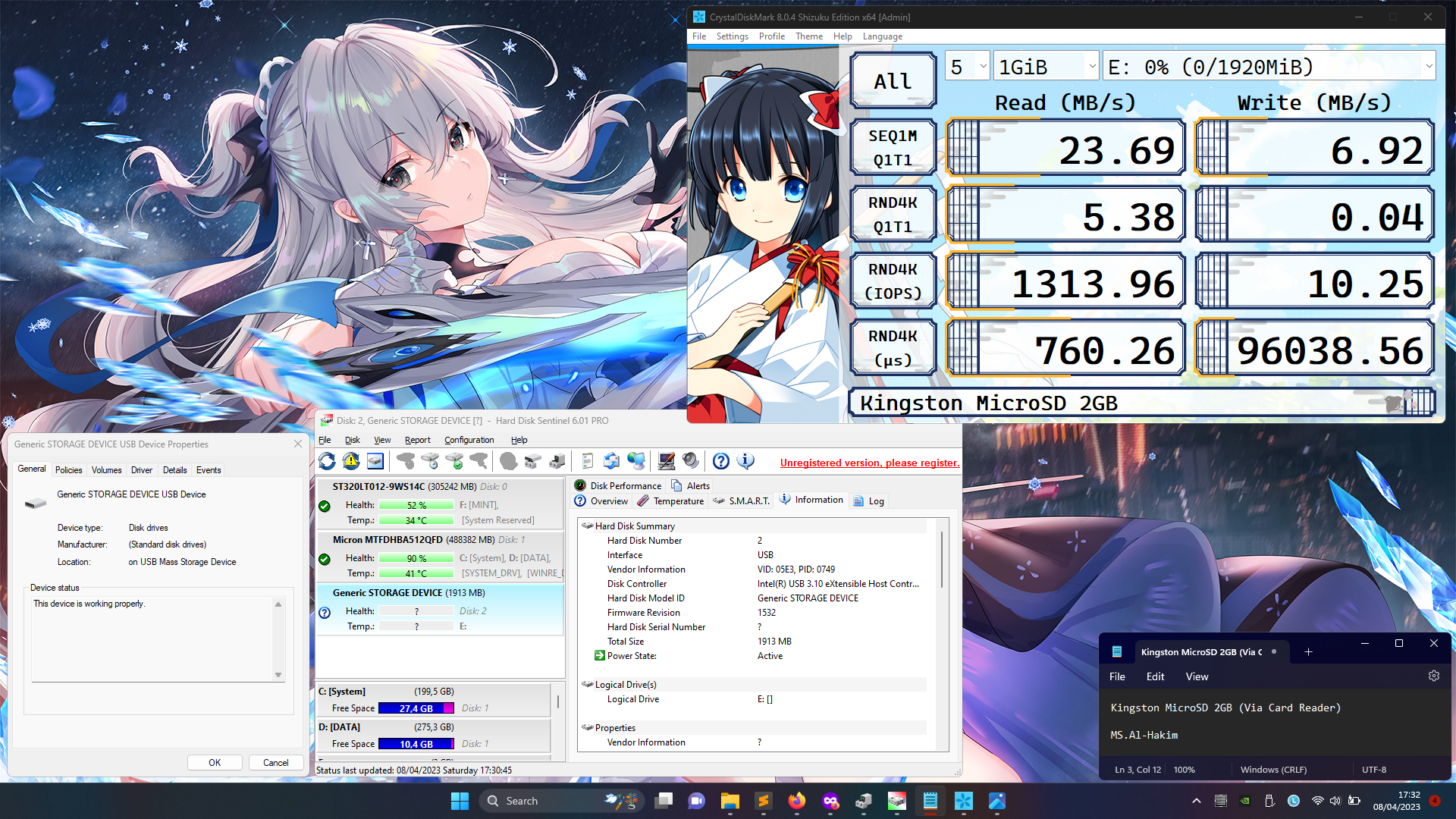
Task: Click OK in device properties dialog
Action: click(215, 762)
